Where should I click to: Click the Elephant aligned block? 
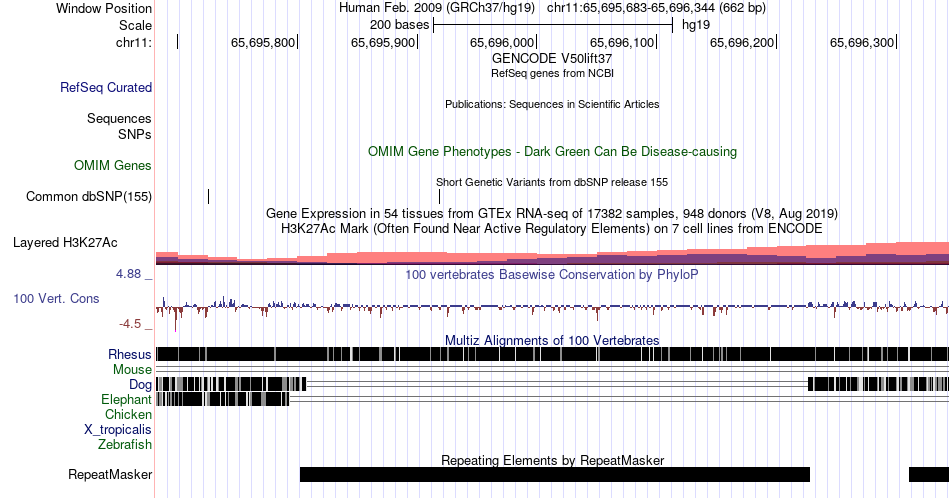click(223, 399)
